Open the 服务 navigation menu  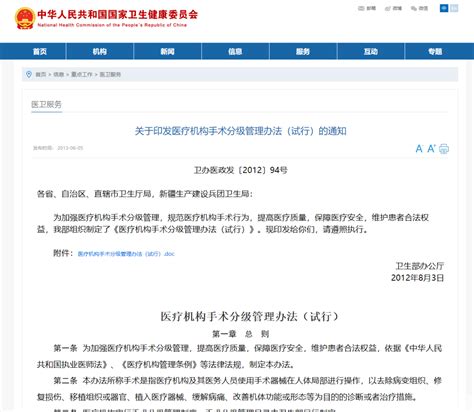point(303,51)
